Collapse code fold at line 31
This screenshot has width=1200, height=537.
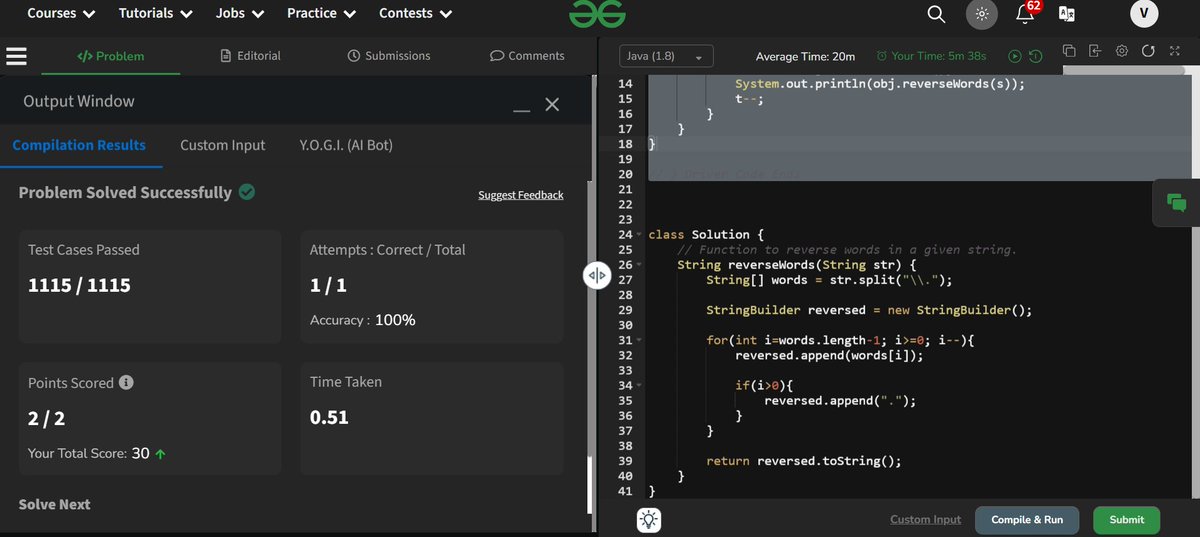(x=638, y=340)
